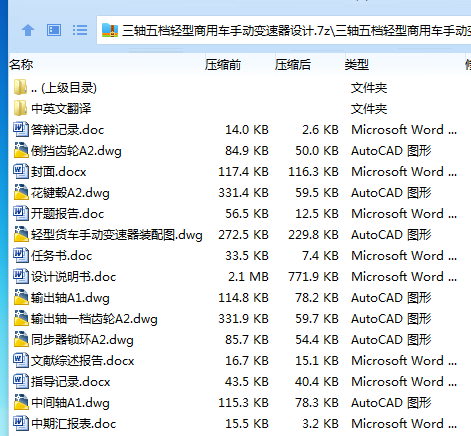The width and height of the screenshot is (471, 436).
Task: Click 59.5 KB compressed size of 花键毂A2.dwg
Action: (317, 193)
